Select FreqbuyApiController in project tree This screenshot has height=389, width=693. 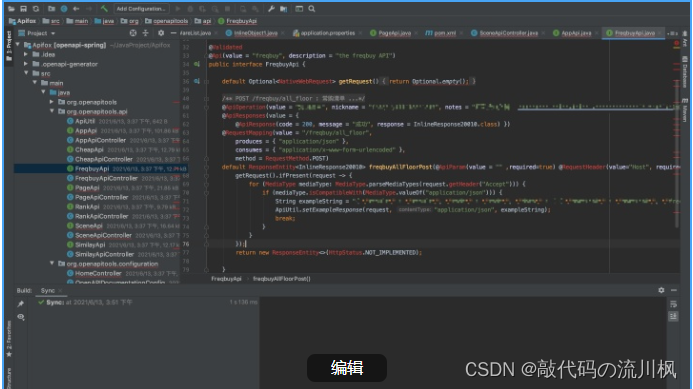pos(106,178)
